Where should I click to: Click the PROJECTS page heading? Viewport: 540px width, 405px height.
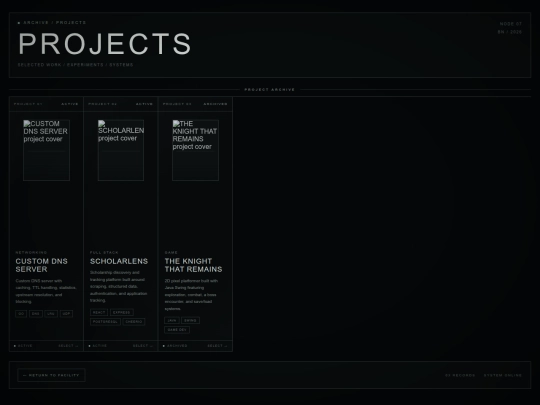[105, 44]
